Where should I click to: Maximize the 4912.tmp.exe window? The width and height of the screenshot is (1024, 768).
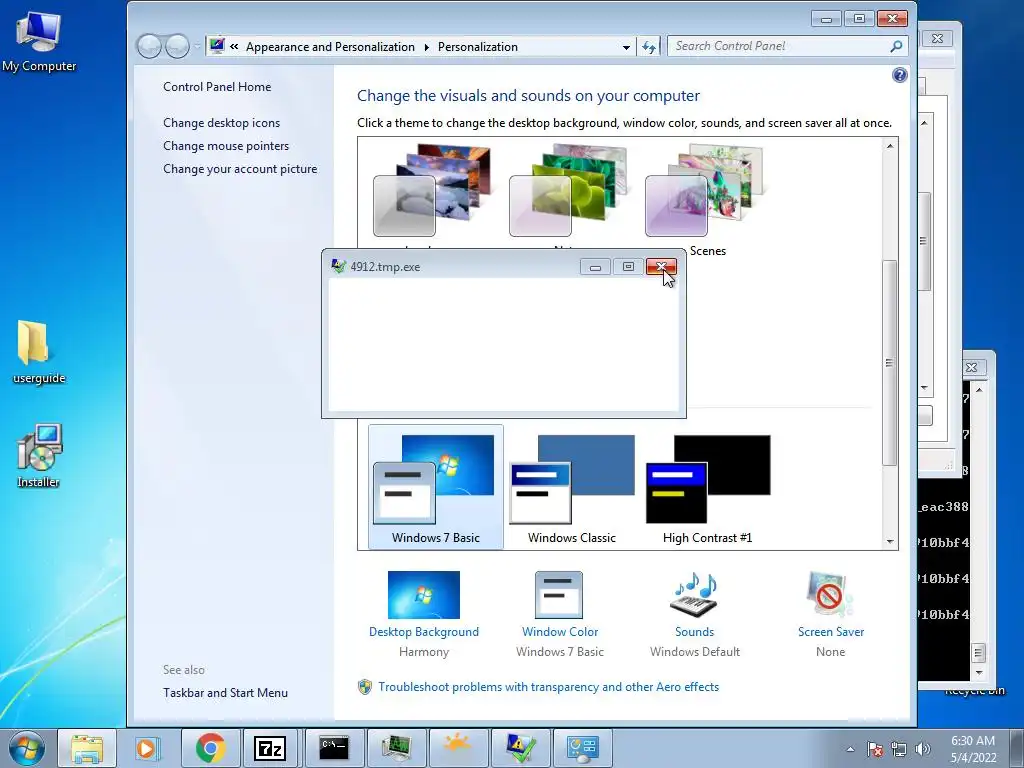point(628,266)
